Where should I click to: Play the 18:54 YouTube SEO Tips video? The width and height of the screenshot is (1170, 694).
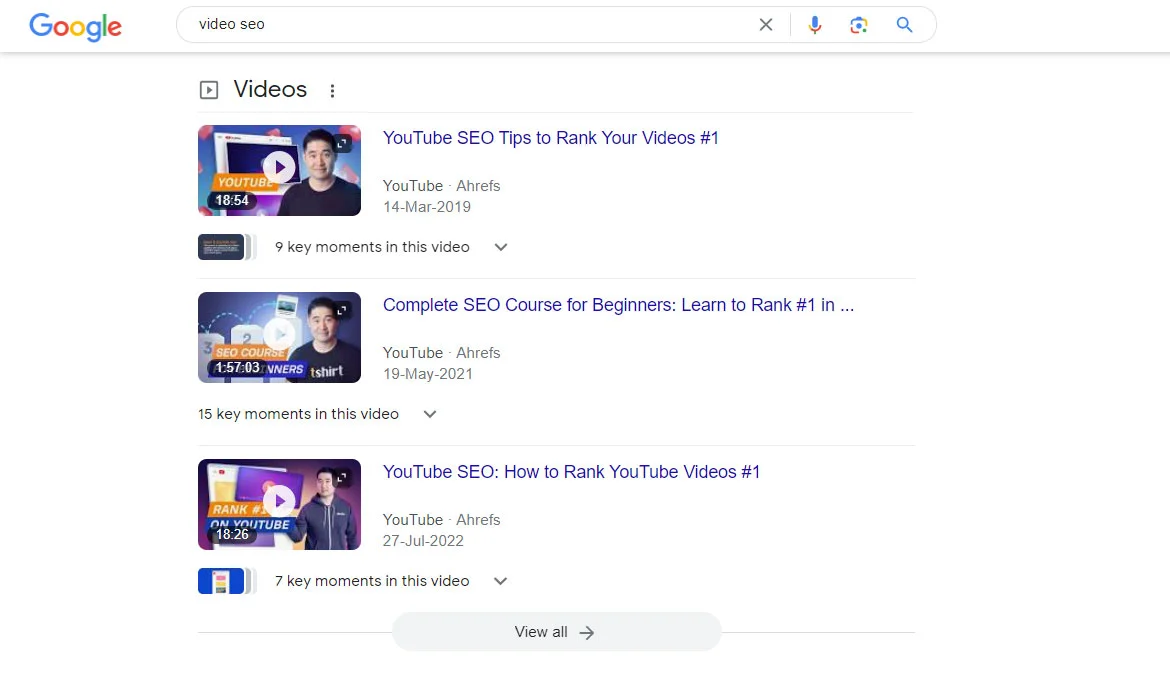click(279, 169)
